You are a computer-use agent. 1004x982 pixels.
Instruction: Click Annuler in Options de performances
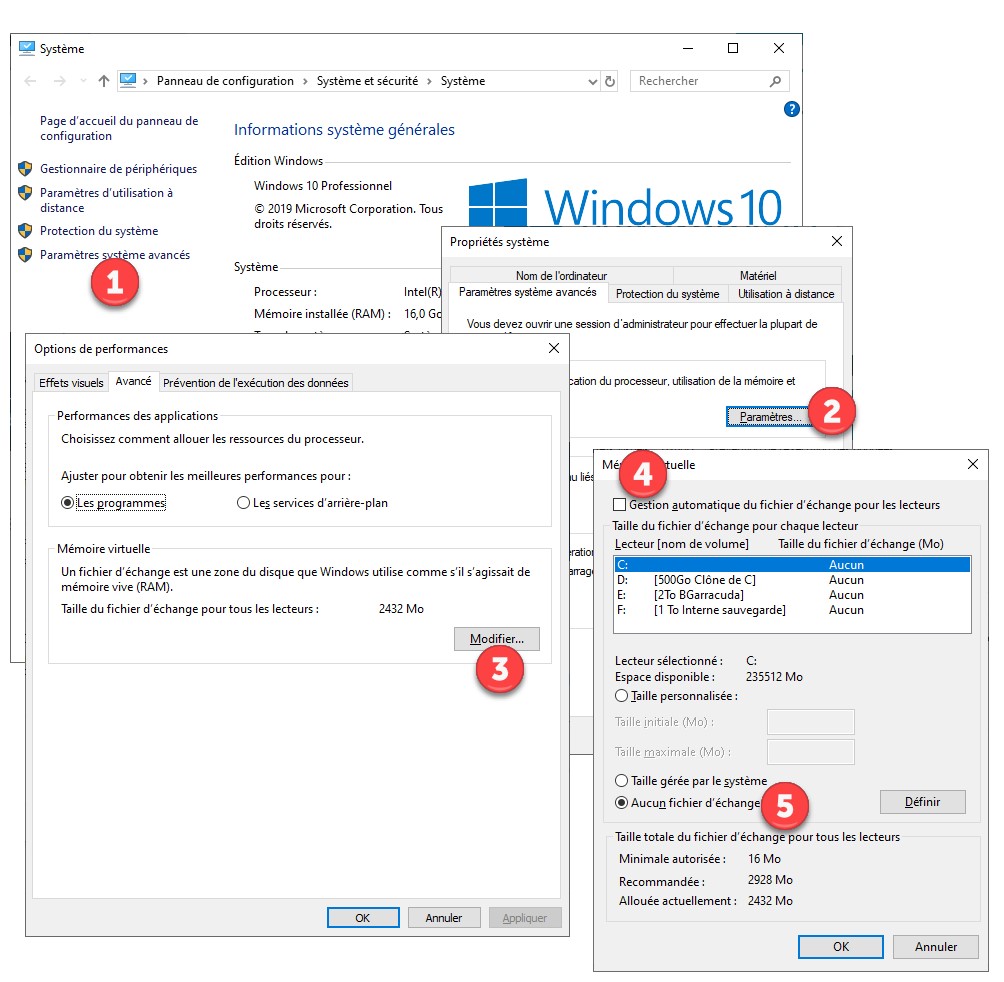point(444,918)
